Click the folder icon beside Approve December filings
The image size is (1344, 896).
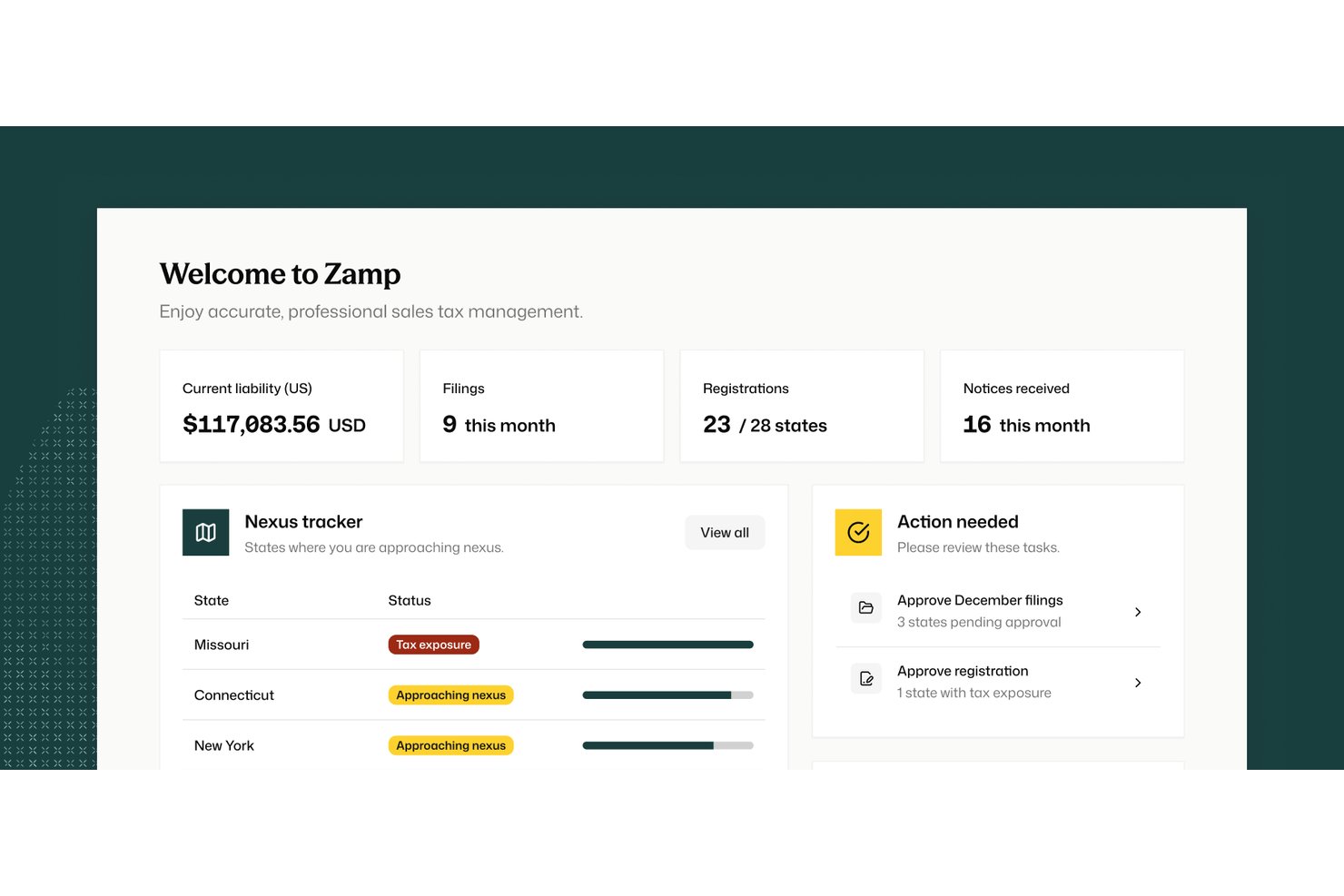point(866,608)
